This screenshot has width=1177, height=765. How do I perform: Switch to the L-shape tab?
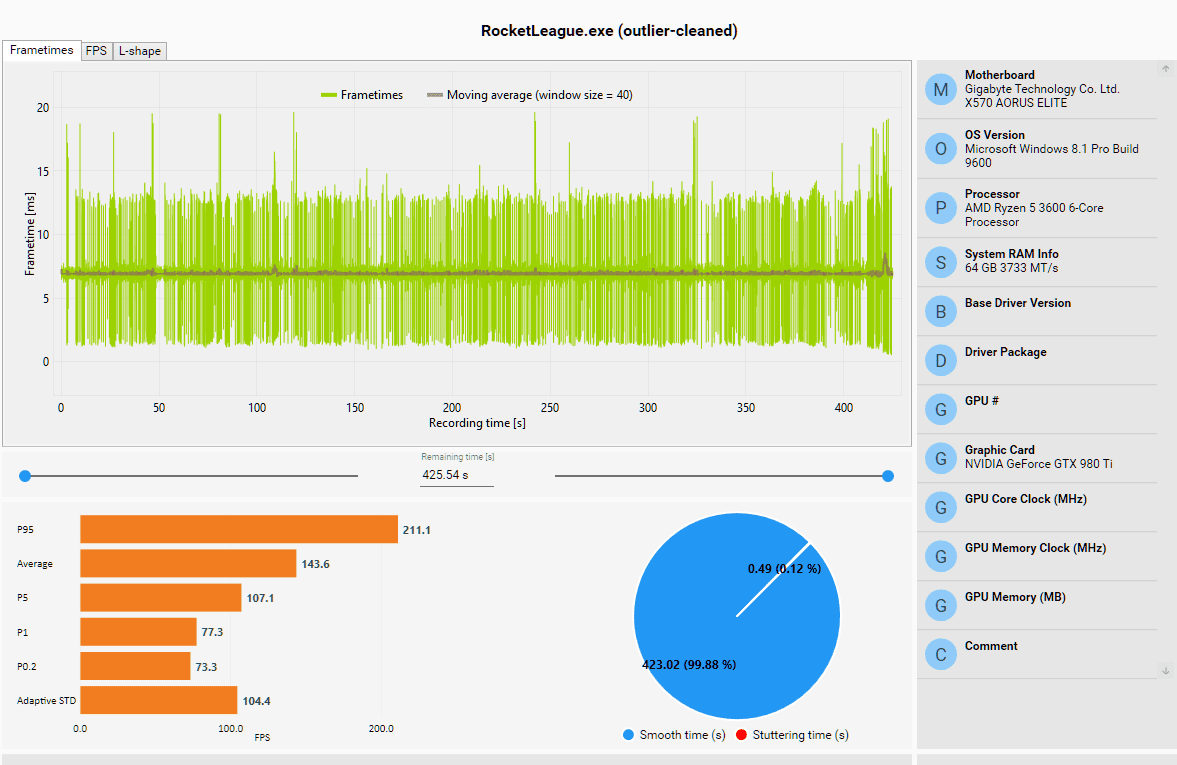pyautogui.click(x=140, y=51)
